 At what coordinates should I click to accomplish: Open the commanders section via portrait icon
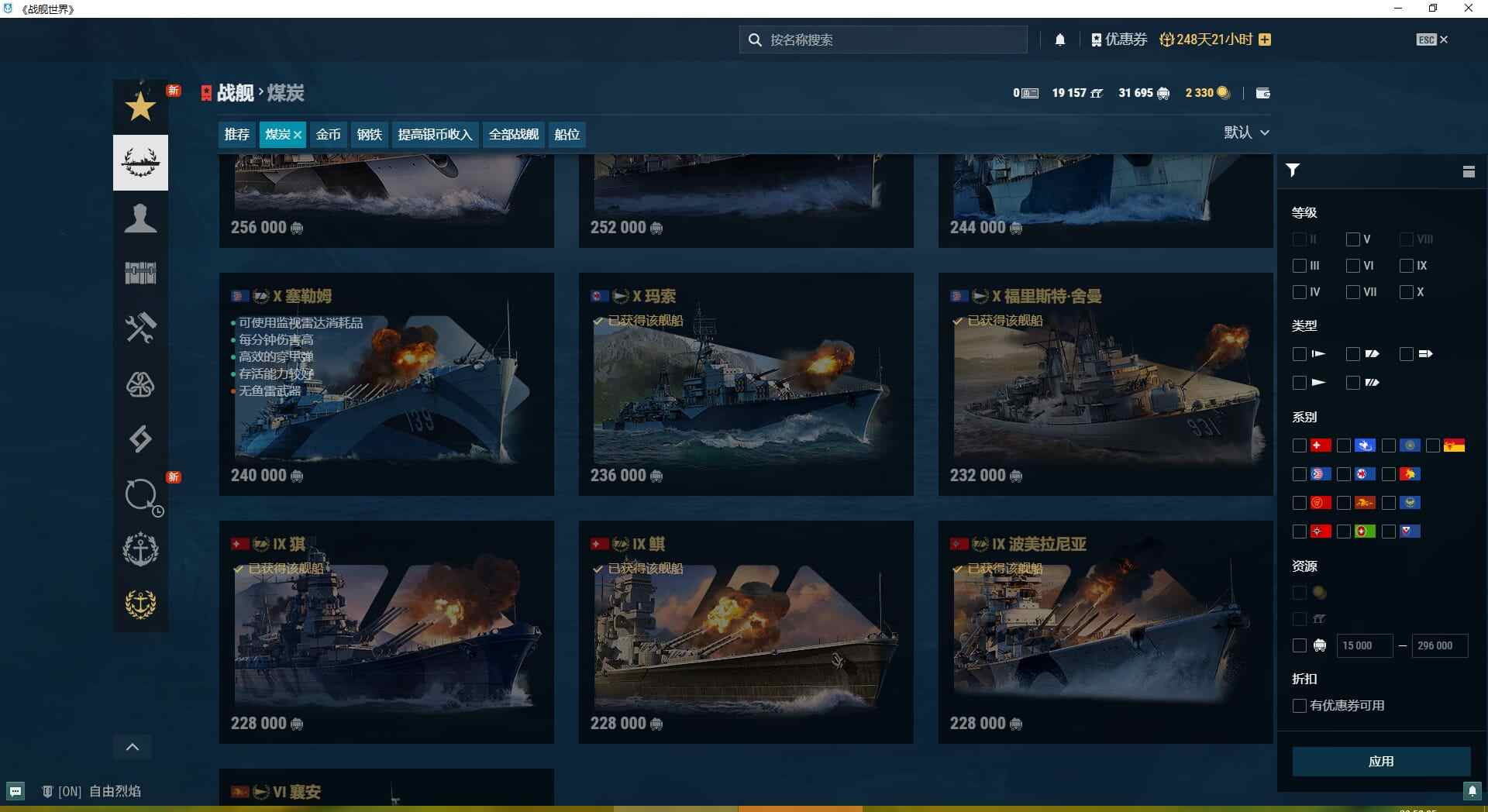pos(141,219)
